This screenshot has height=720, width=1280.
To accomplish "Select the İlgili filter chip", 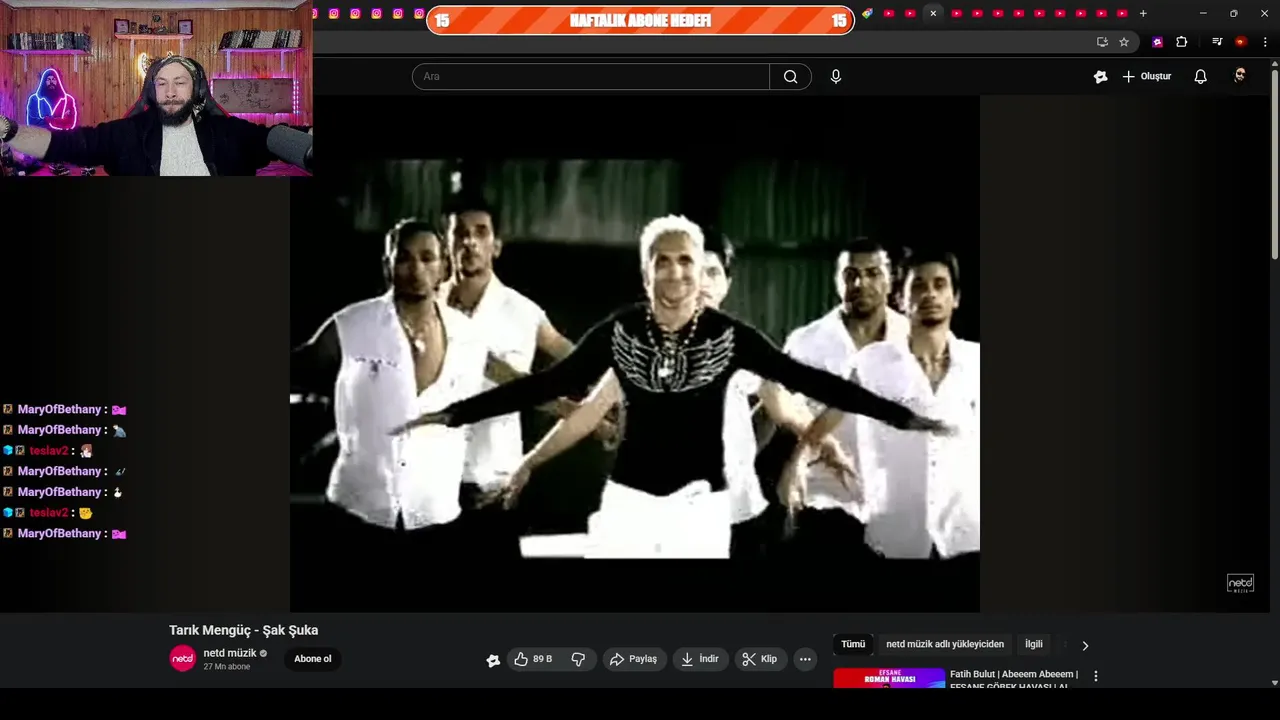I will pyautogui.click(x=1034, y=645).
